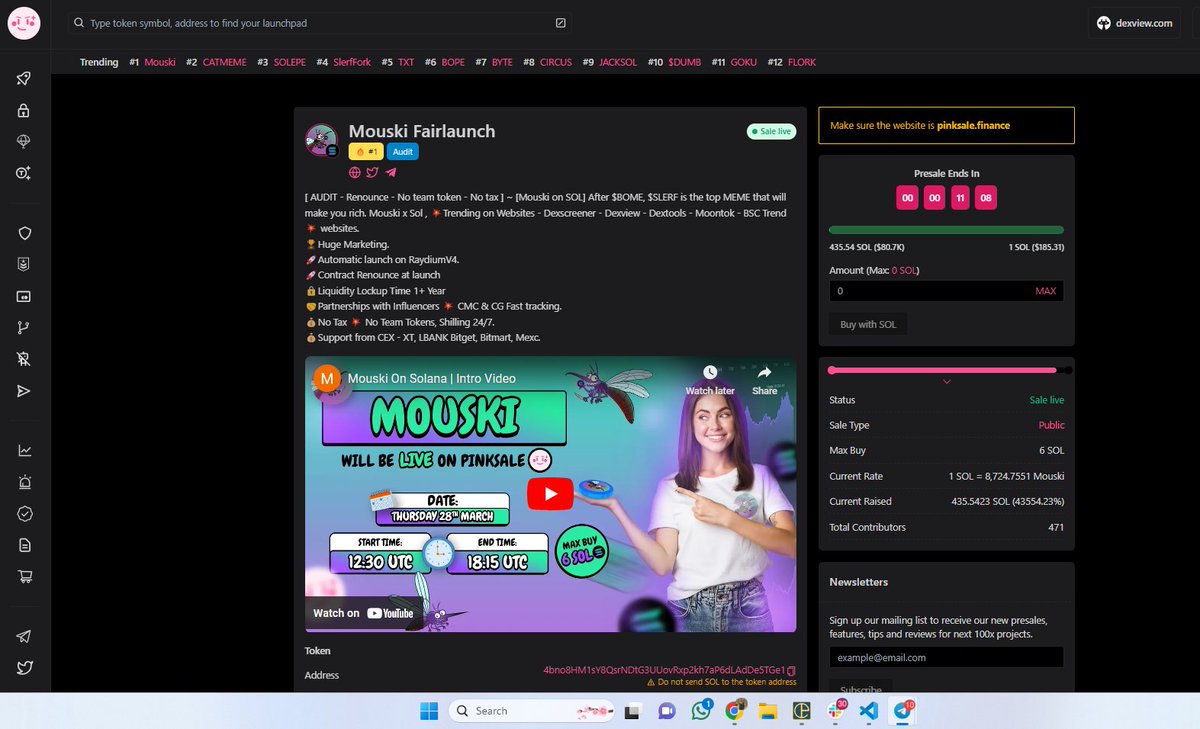This screenshot has width=1200, height=729.
Task: Open the alarm siren sidebar icon
Action: tap(24, 482)
